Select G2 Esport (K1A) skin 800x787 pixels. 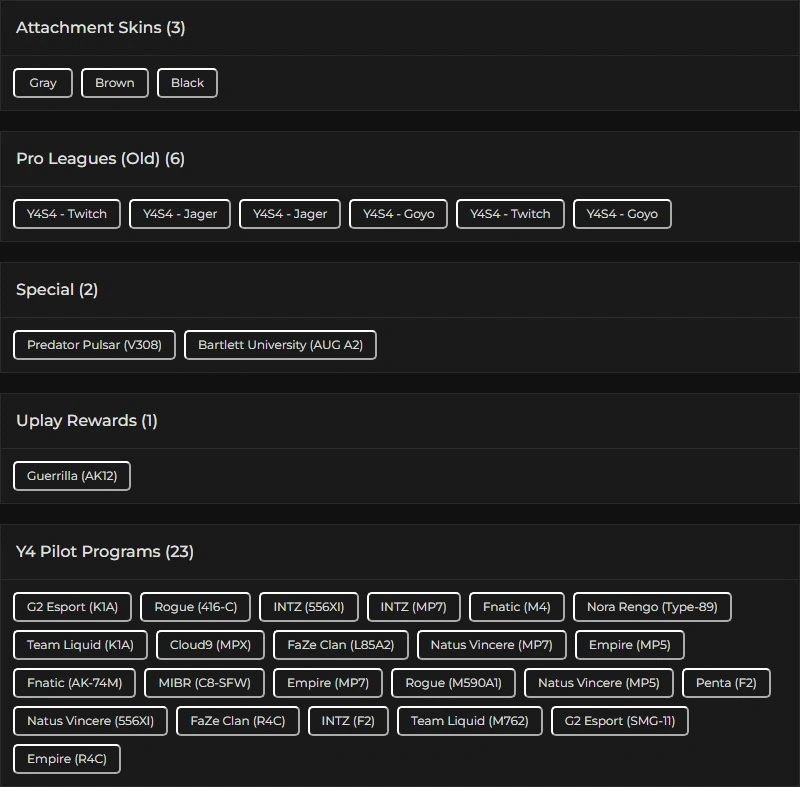72,607
